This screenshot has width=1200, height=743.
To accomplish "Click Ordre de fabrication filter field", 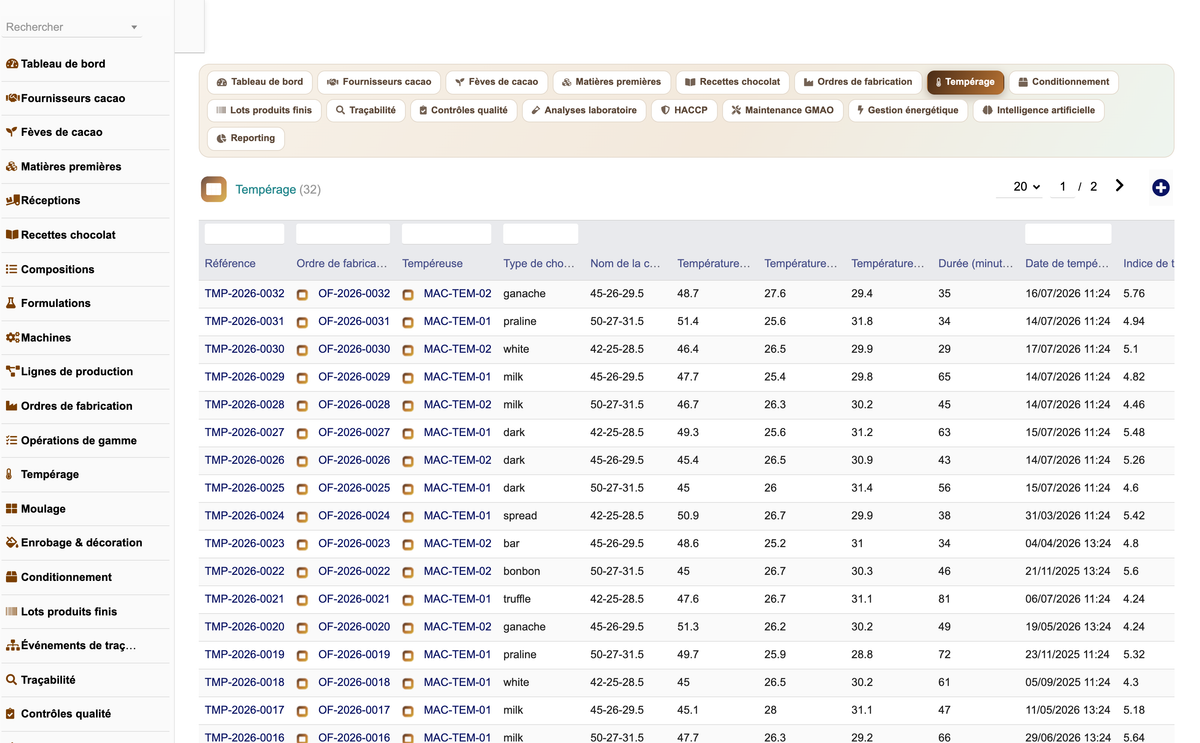I will 343,234.
